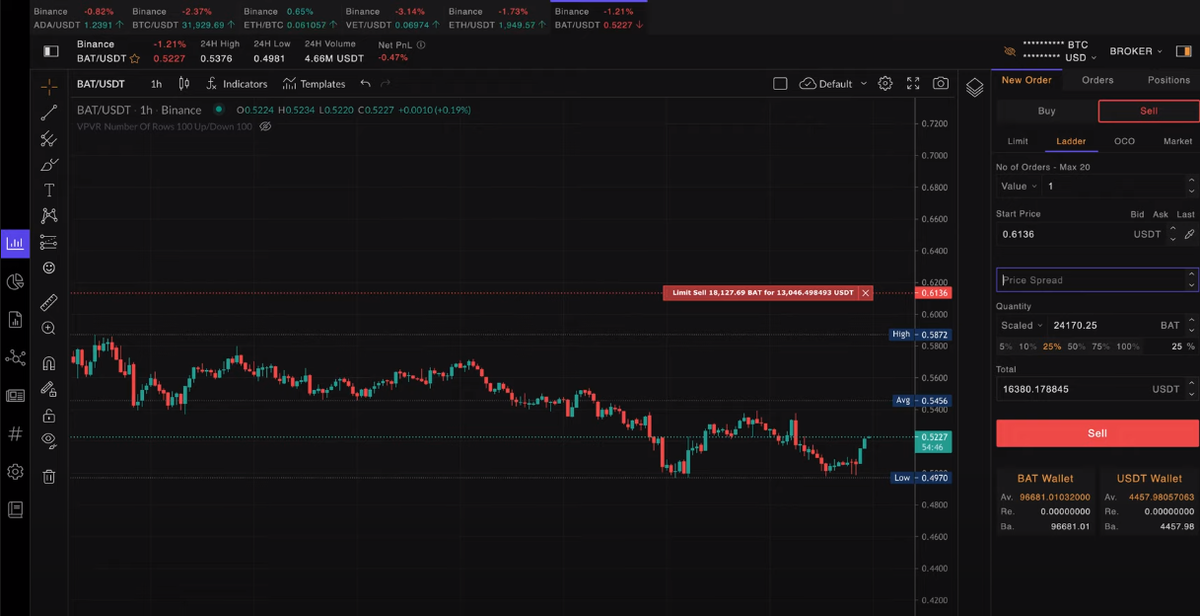
Task: Switch to the Market order tab
Action: tap(1176, 141)
